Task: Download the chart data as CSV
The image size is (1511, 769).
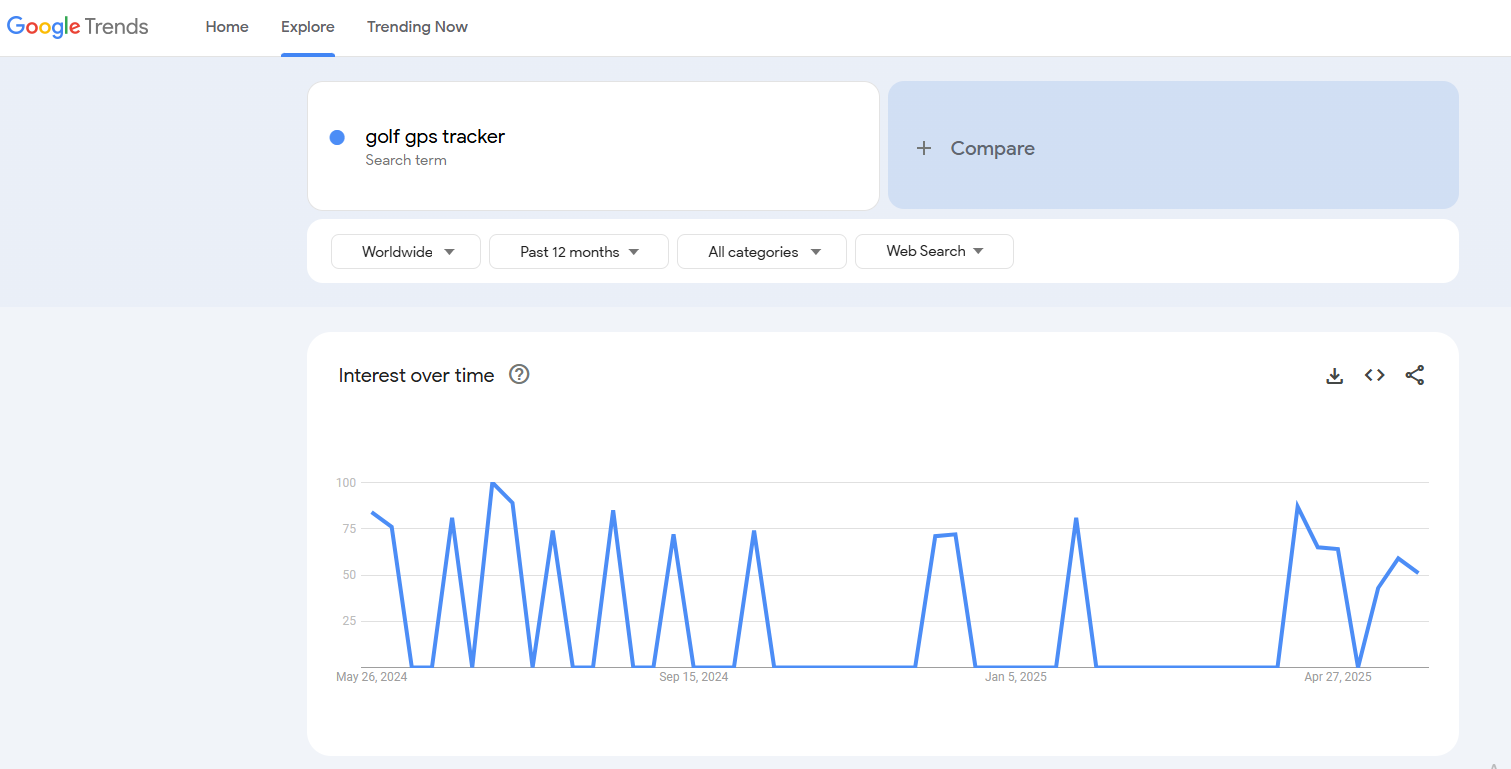Action: [1334, 376]
